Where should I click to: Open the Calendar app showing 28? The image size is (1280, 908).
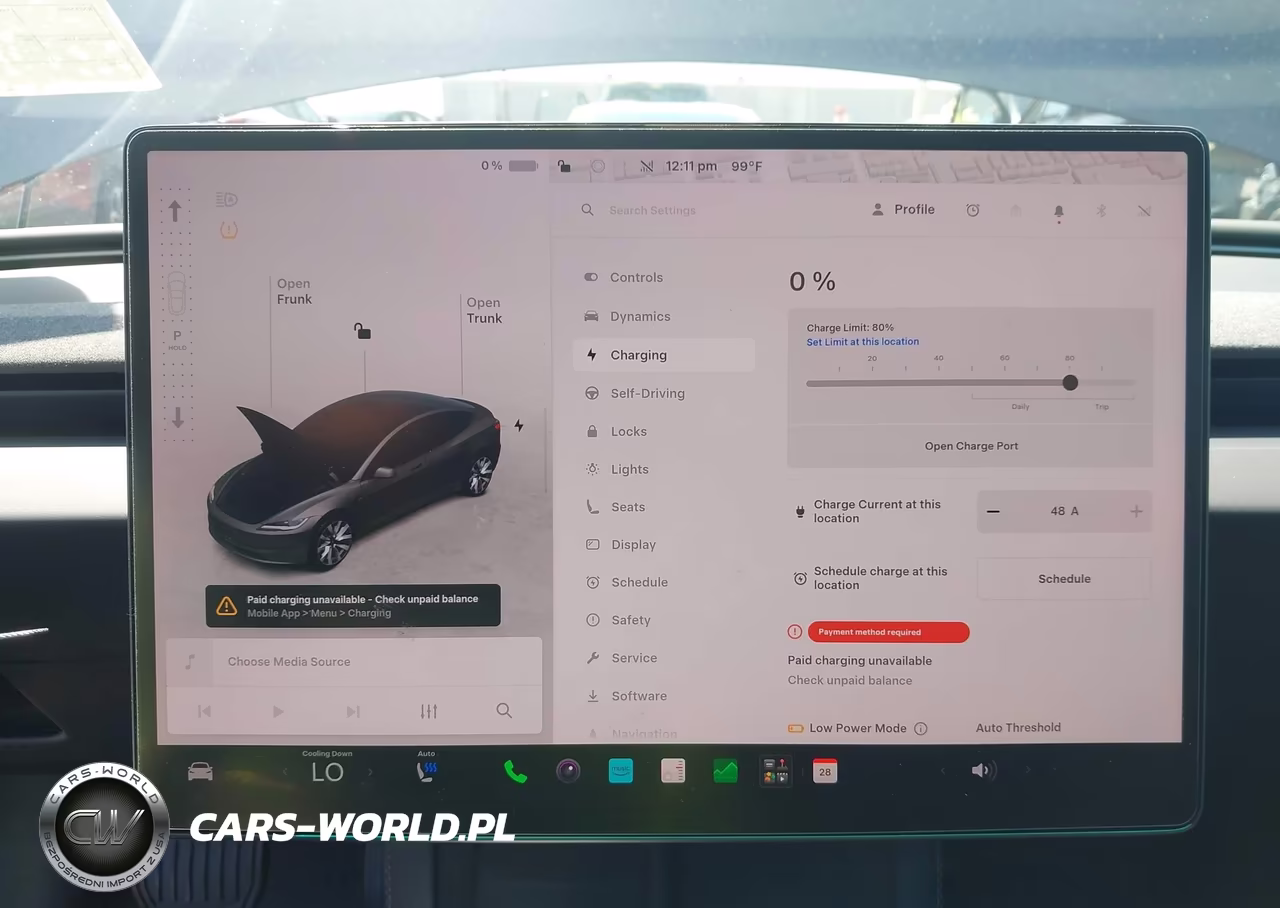(x=825, y=771)
